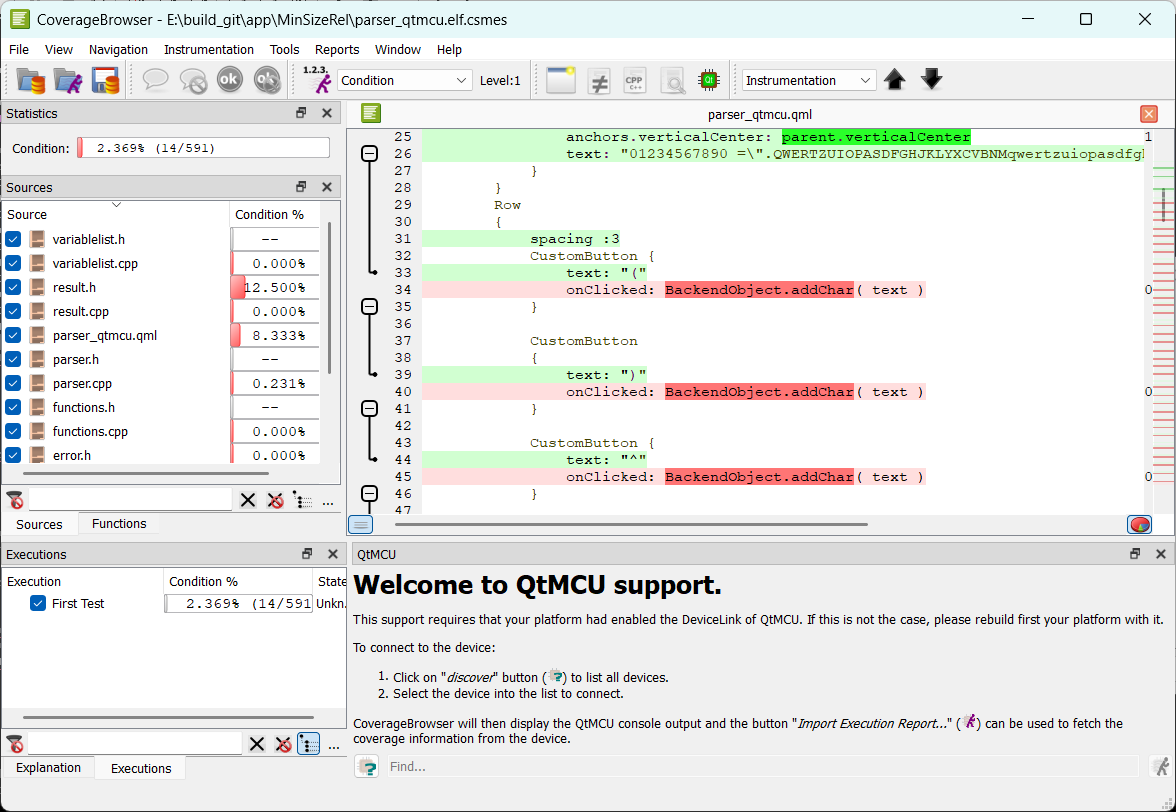Toggle tree view in Executions filter bar
Viewport: 1176px width, 812px height.
(x=308, y=744)
